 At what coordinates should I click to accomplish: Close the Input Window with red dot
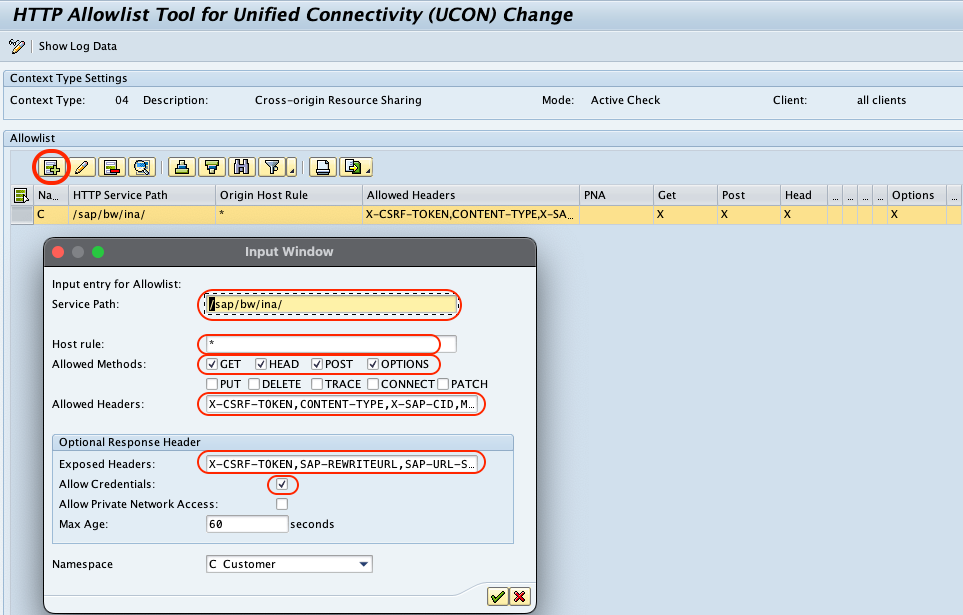pyautogui.click(x=58, y=252)
